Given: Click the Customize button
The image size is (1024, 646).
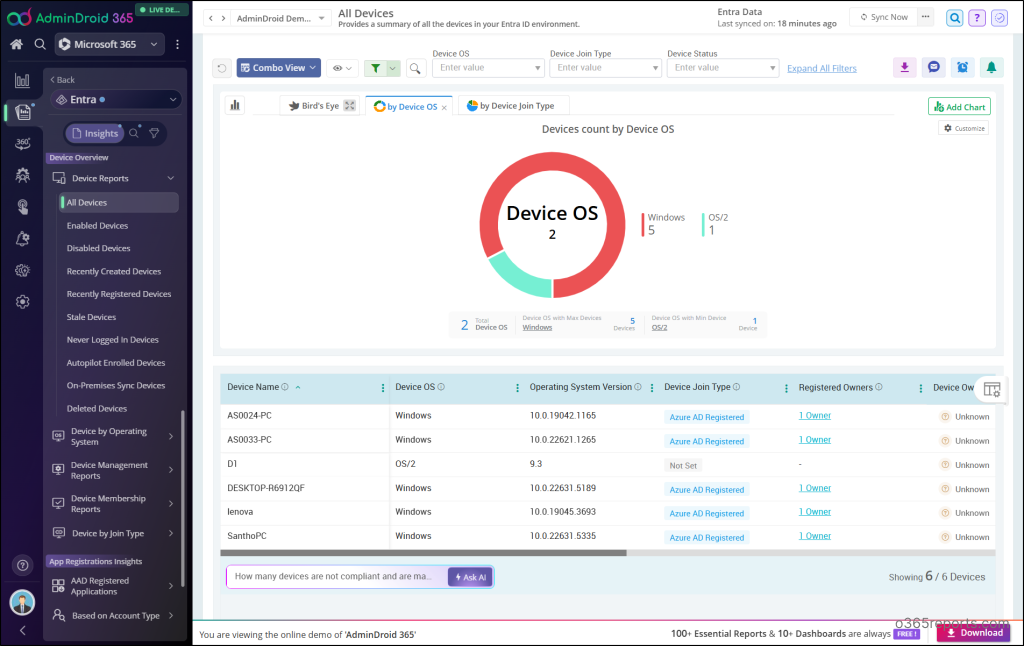Looking at the screenshot, I should (x=964, y=129).
